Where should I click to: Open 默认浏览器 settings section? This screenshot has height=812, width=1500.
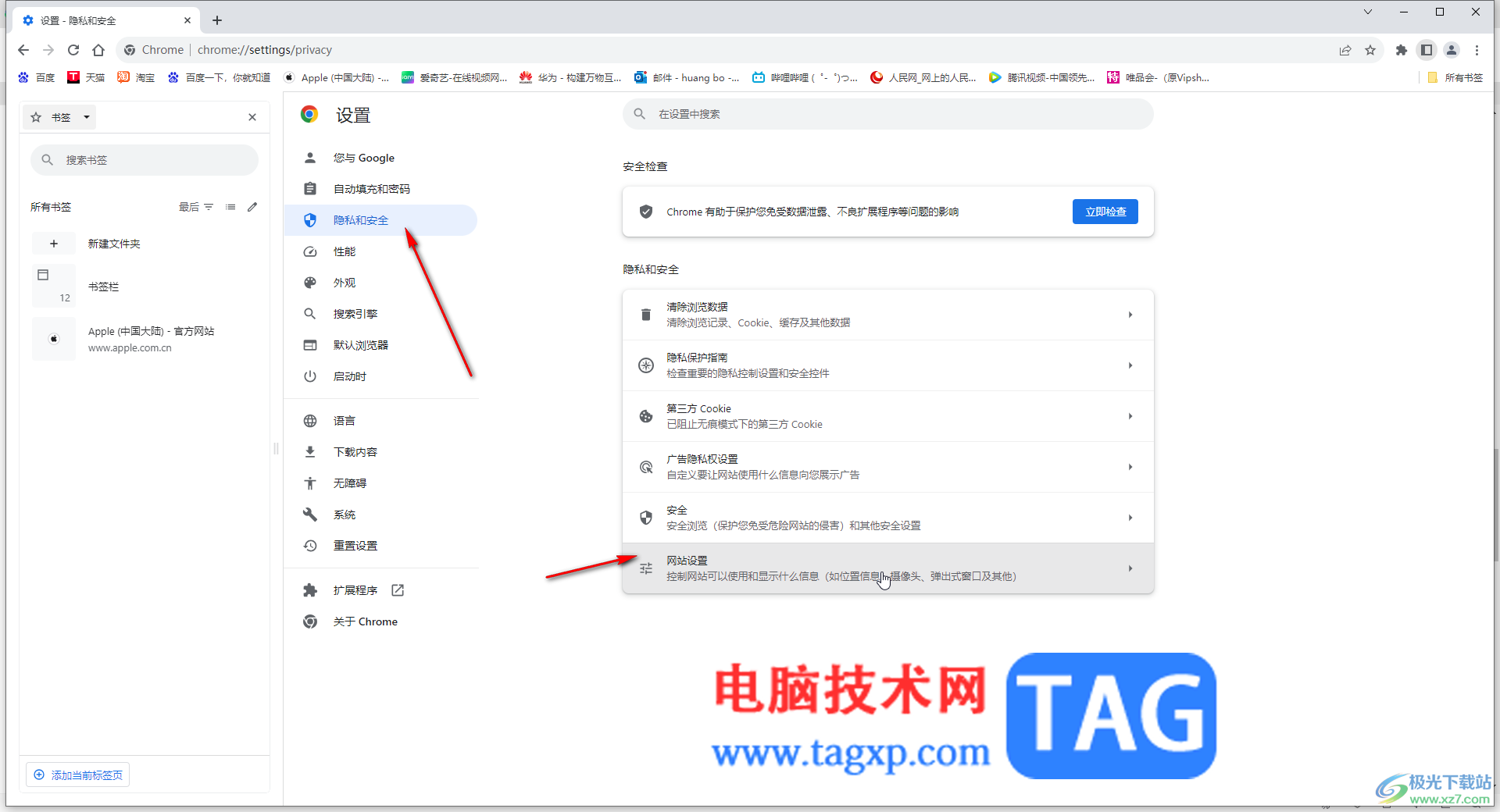380,345
